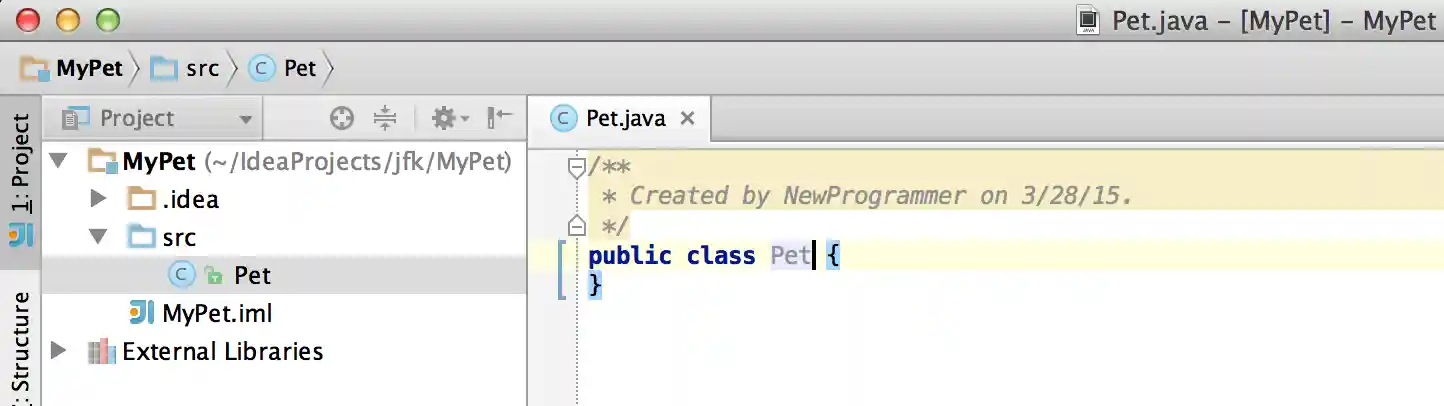Maximize the window with the green button
This screenshot has height=406, width=1444.
coord(107,19)
